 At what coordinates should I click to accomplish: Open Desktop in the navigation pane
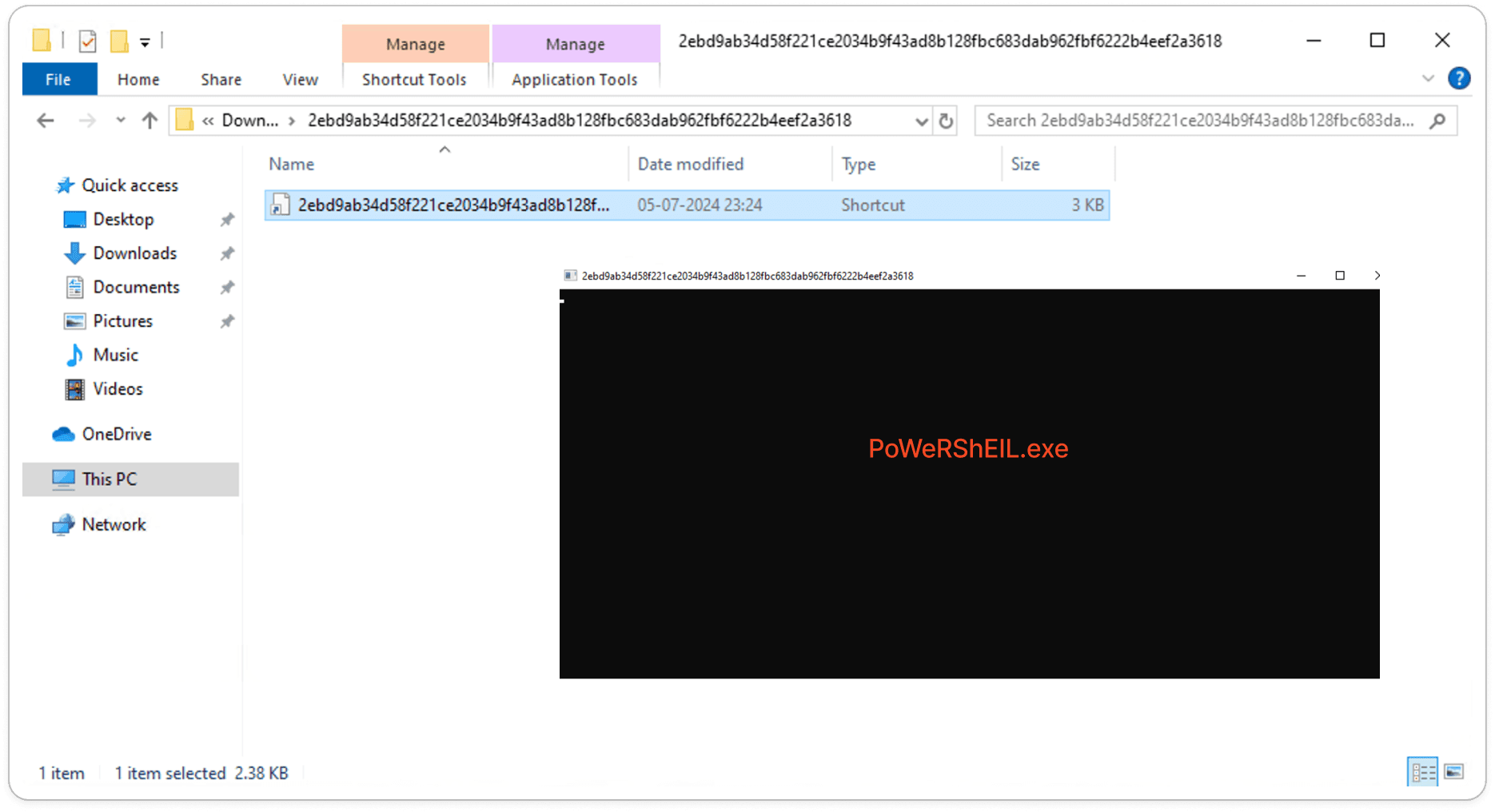tap(123, 219)
